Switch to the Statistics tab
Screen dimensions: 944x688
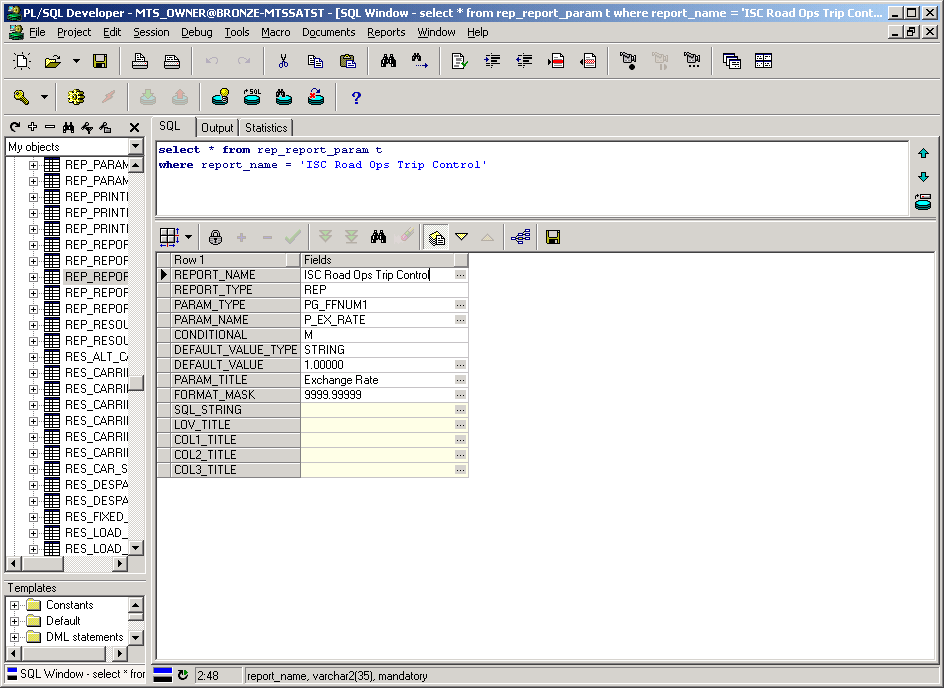(266, 128)
